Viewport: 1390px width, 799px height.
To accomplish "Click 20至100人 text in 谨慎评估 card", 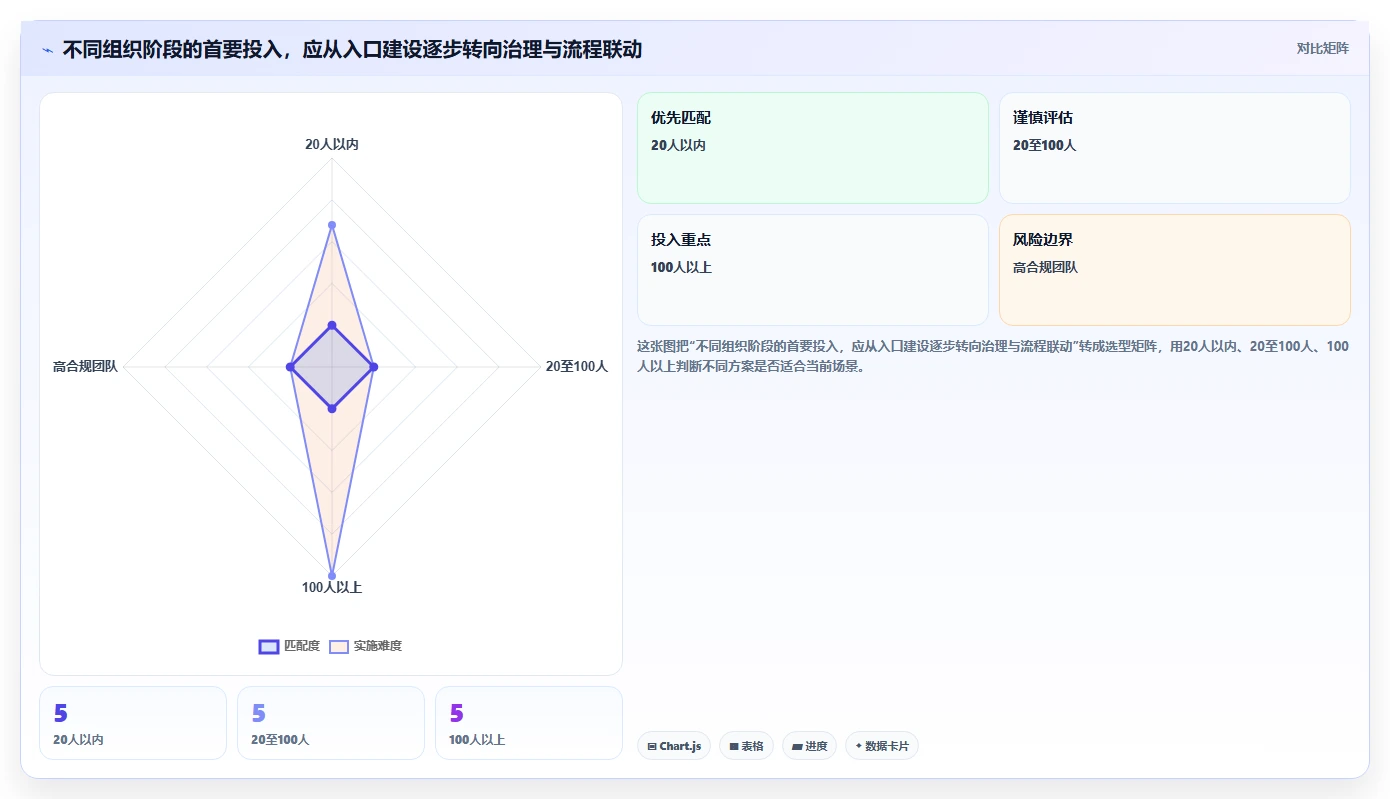I will (x=1044, y=145).
